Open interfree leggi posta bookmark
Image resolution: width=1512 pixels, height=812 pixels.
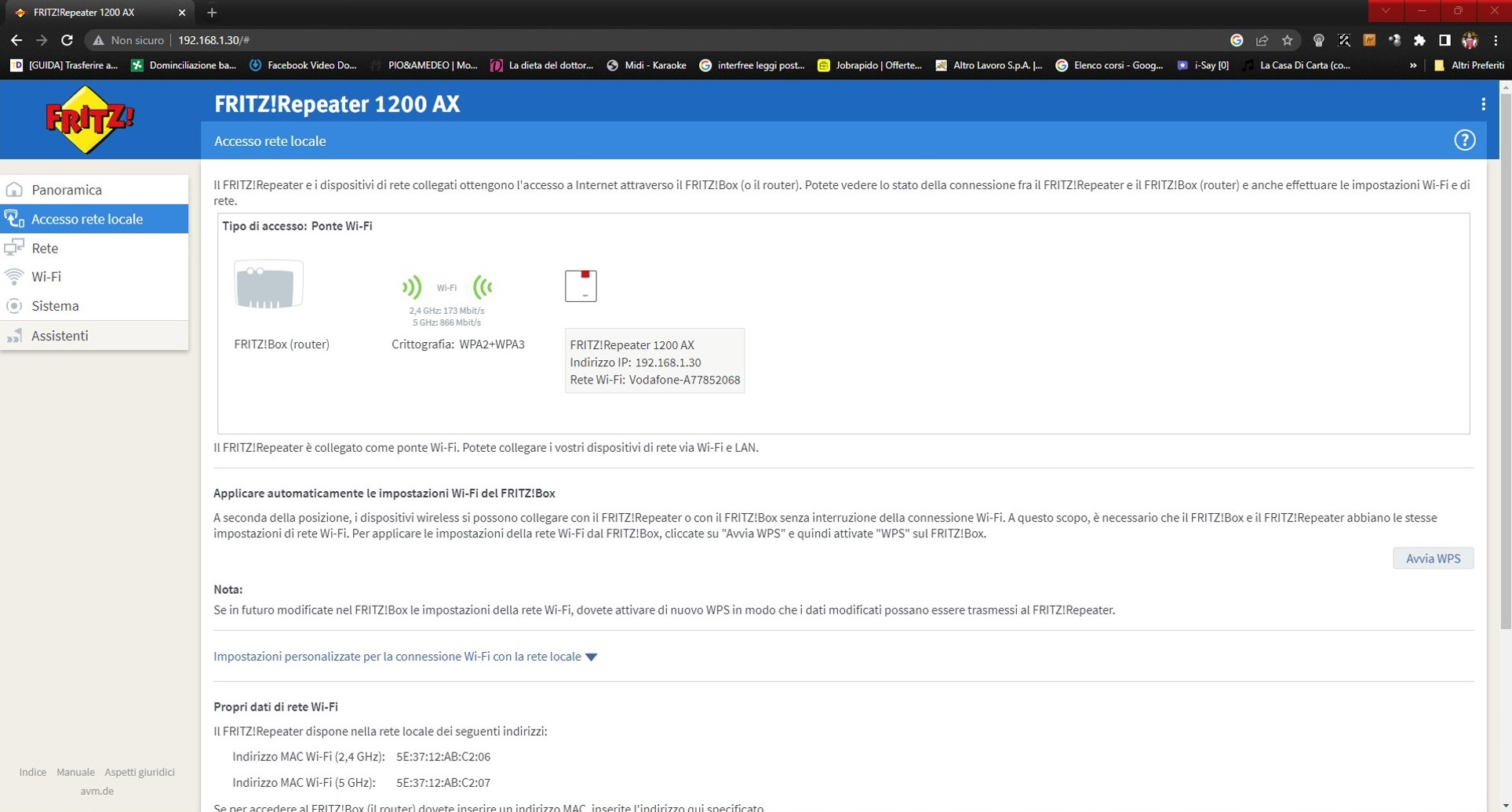[x=752, y=65]
